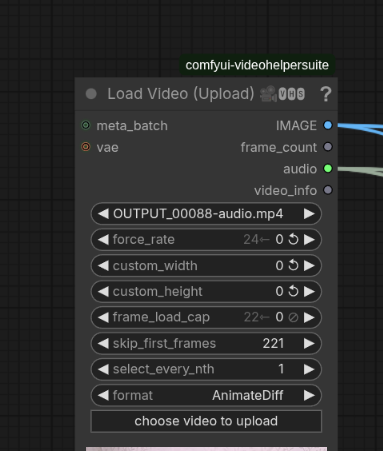Click choose video to upload button

(206, 421)
